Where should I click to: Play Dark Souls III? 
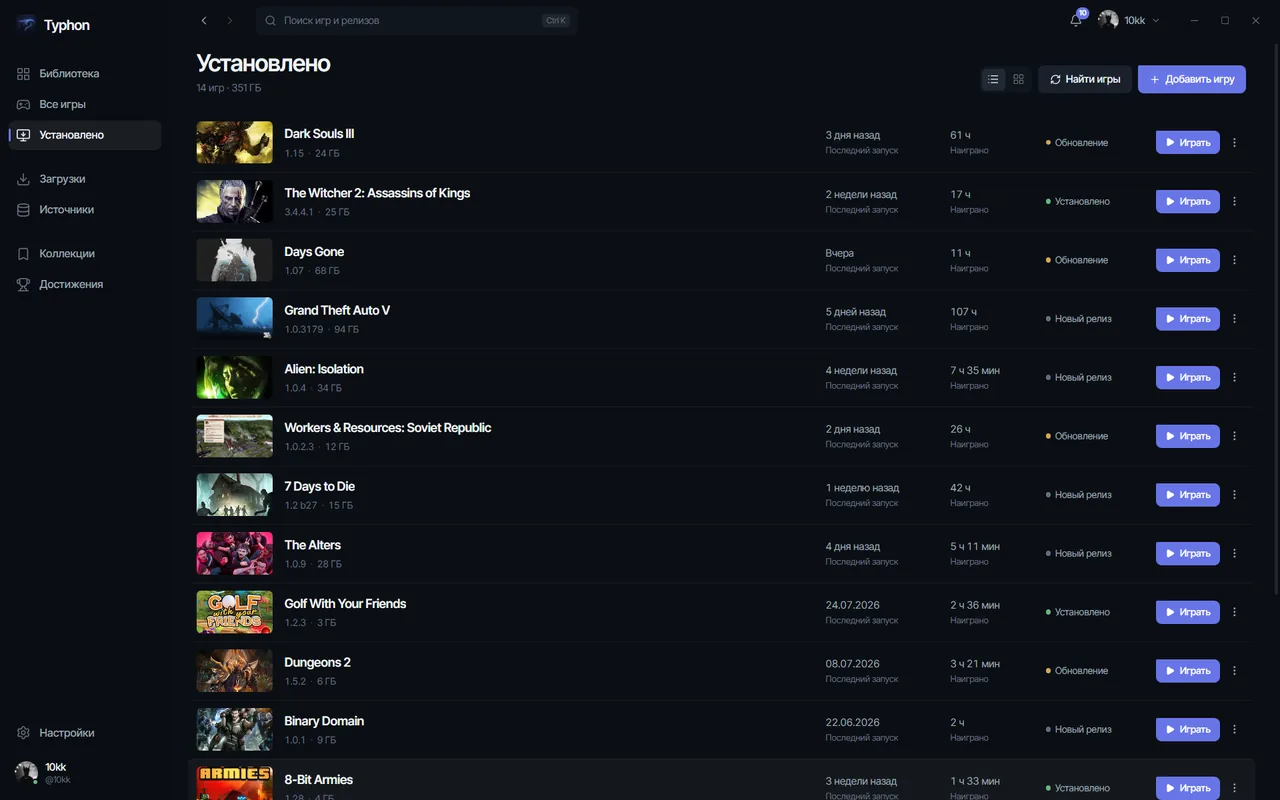[x=1188, y=143]
